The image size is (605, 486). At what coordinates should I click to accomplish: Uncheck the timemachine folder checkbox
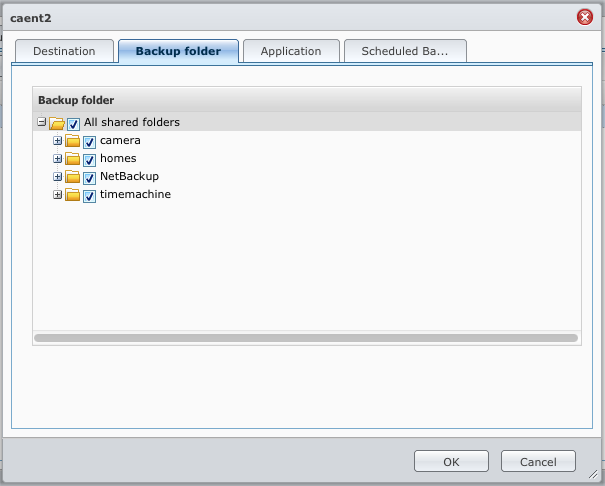click(89, 196)
